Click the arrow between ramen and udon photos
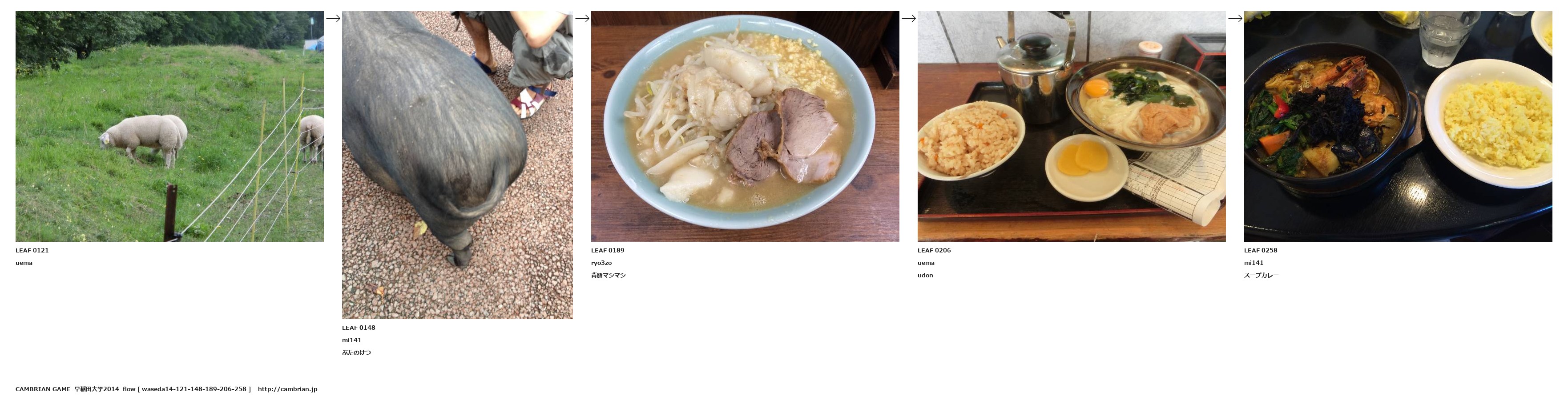 [908, 18]
